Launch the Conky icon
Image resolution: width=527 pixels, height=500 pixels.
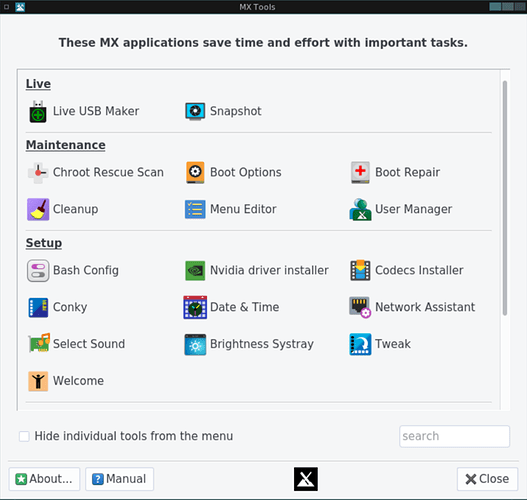tap(38, 307)
